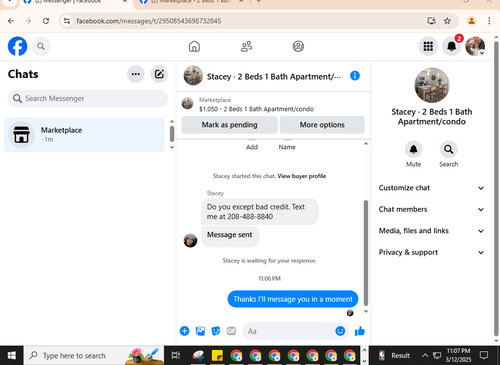Open Chrome three-dot menu
The width and height of the screenshot is (500, 365).
pos(489,21)
